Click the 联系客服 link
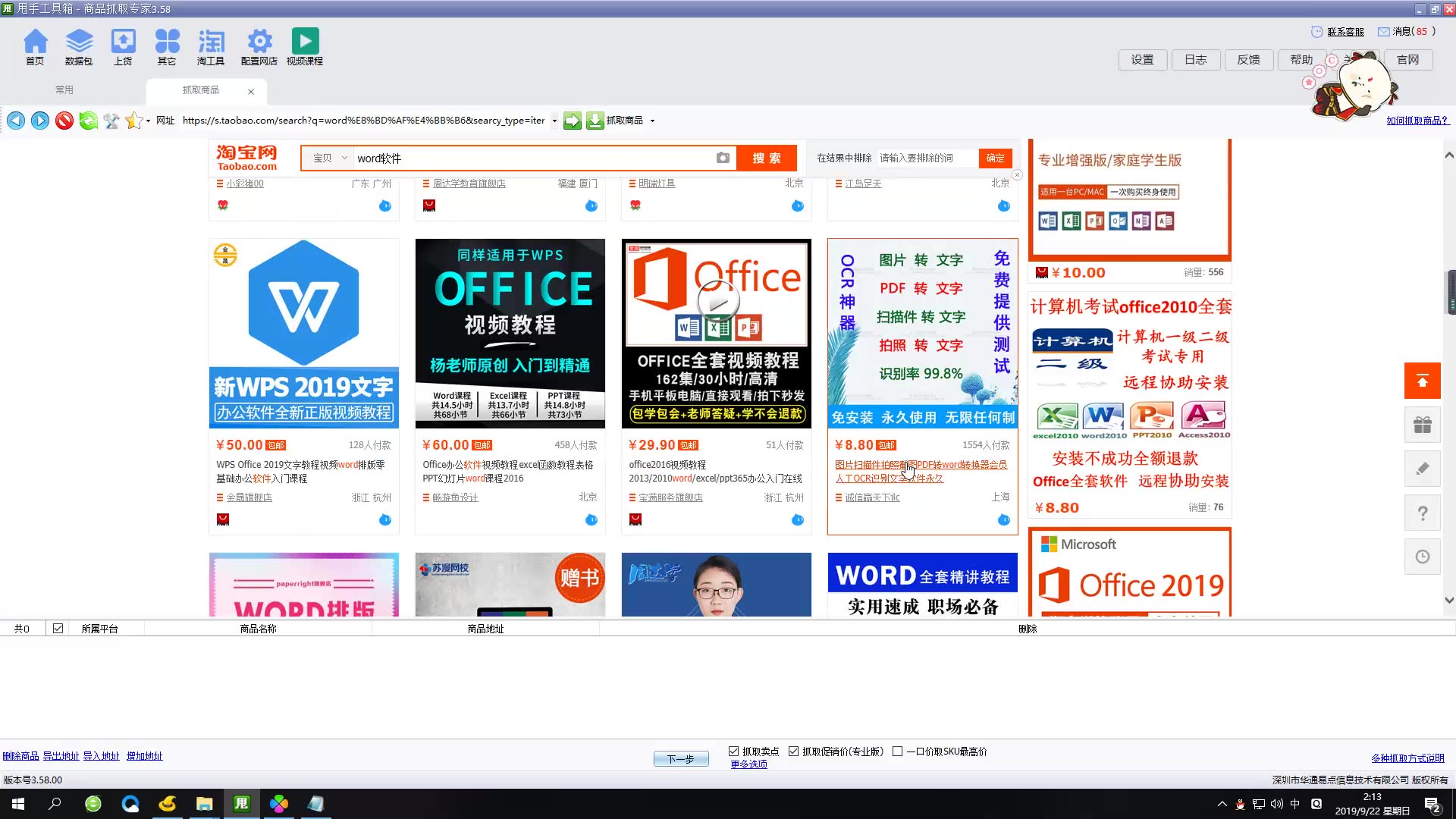This screenshot has width=1456, height=819. tap(1345, 32)
